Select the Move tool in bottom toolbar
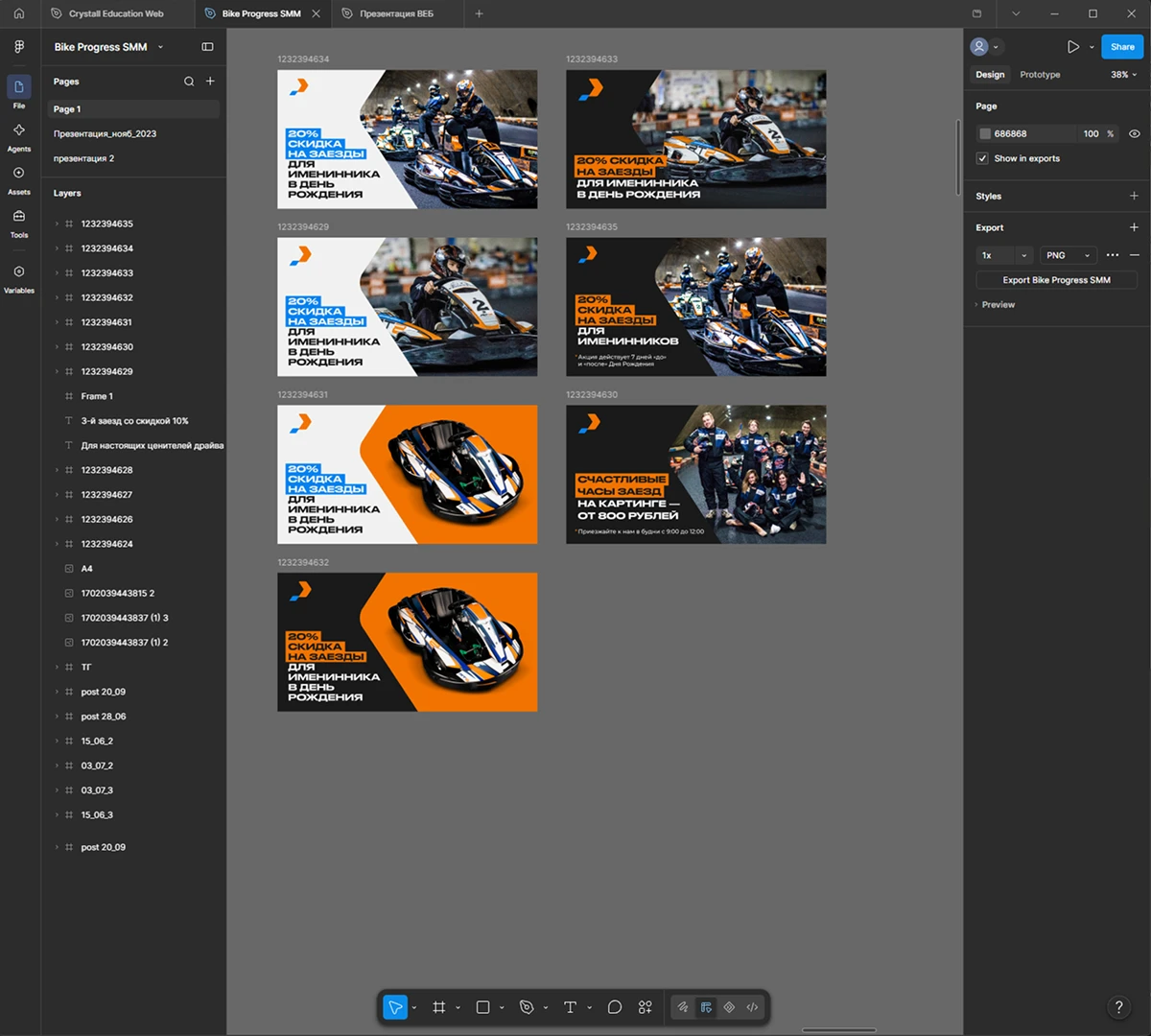Viewport: 1151px width, 1036px height. tap(394, 1007)
